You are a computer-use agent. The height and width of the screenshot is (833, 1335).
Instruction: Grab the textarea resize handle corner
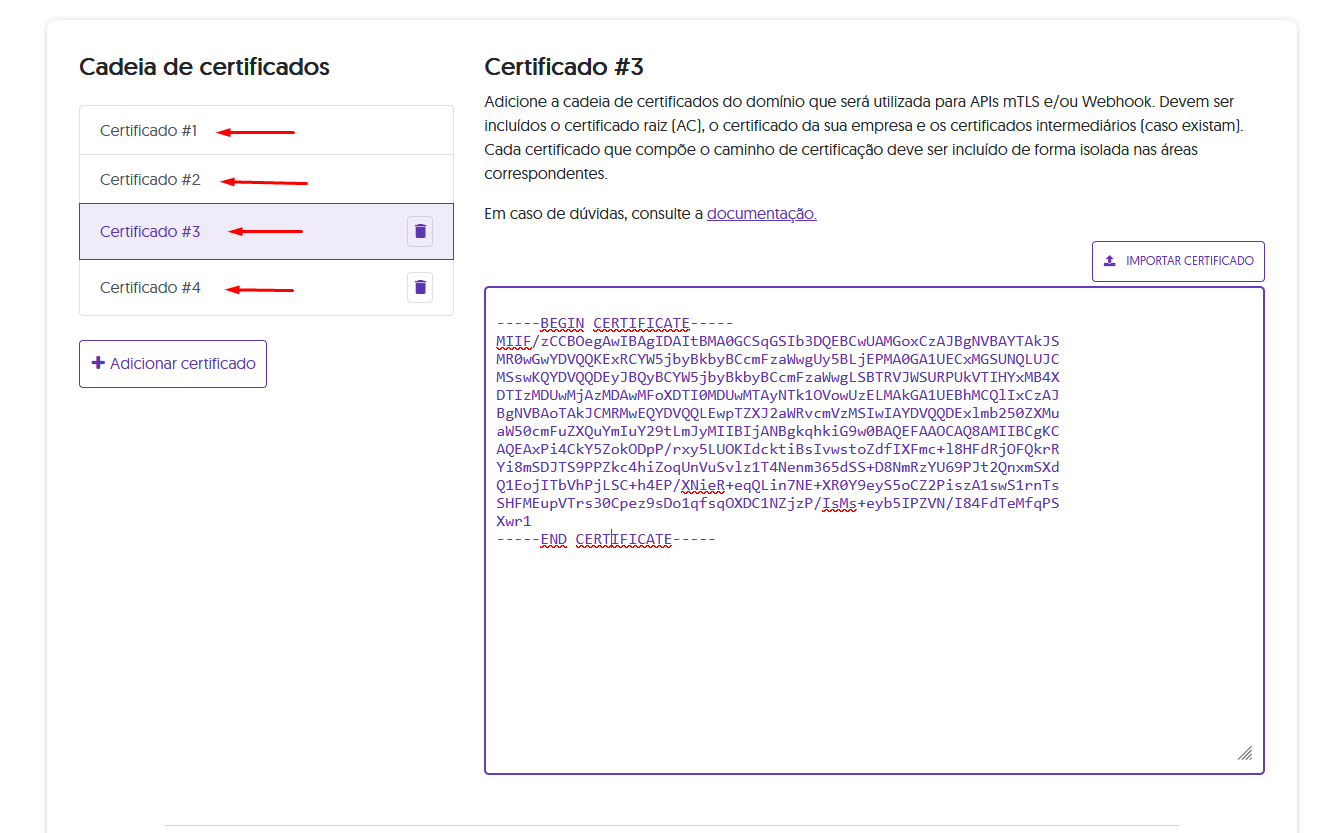coord(1245,753)
